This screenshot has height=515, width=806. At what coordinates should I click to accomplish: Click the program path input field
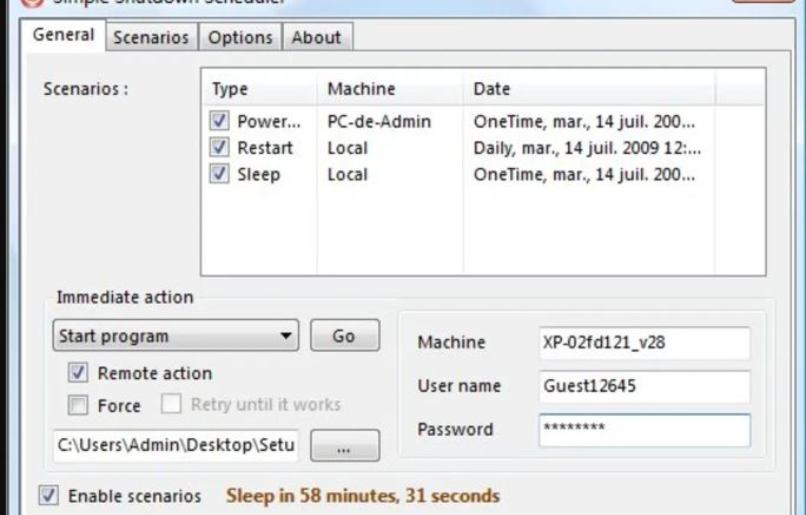coord(176,445)
